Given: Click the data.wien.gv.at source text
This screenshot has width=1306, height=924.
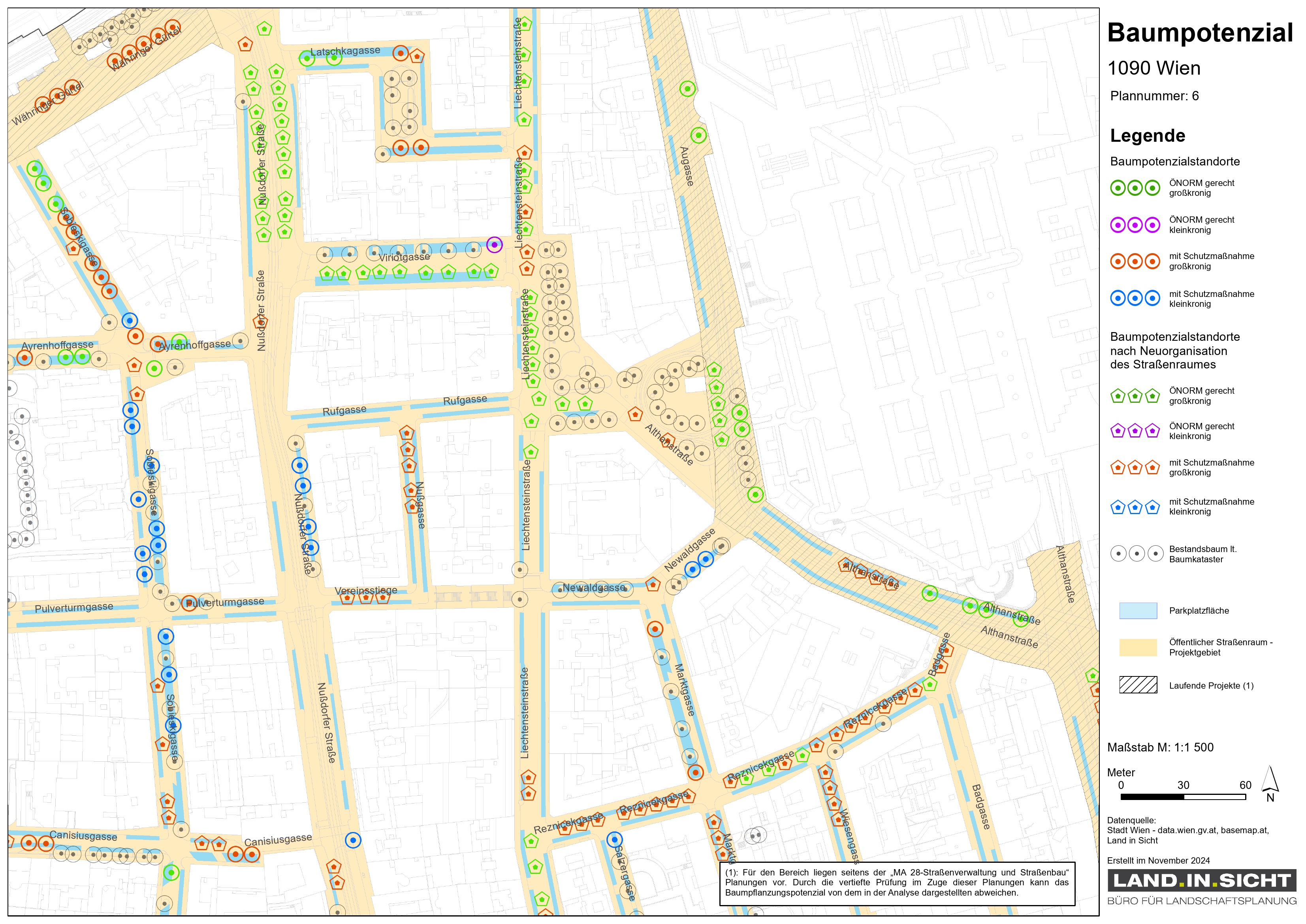Looking at the screenshot, I should coord(1187,830).
